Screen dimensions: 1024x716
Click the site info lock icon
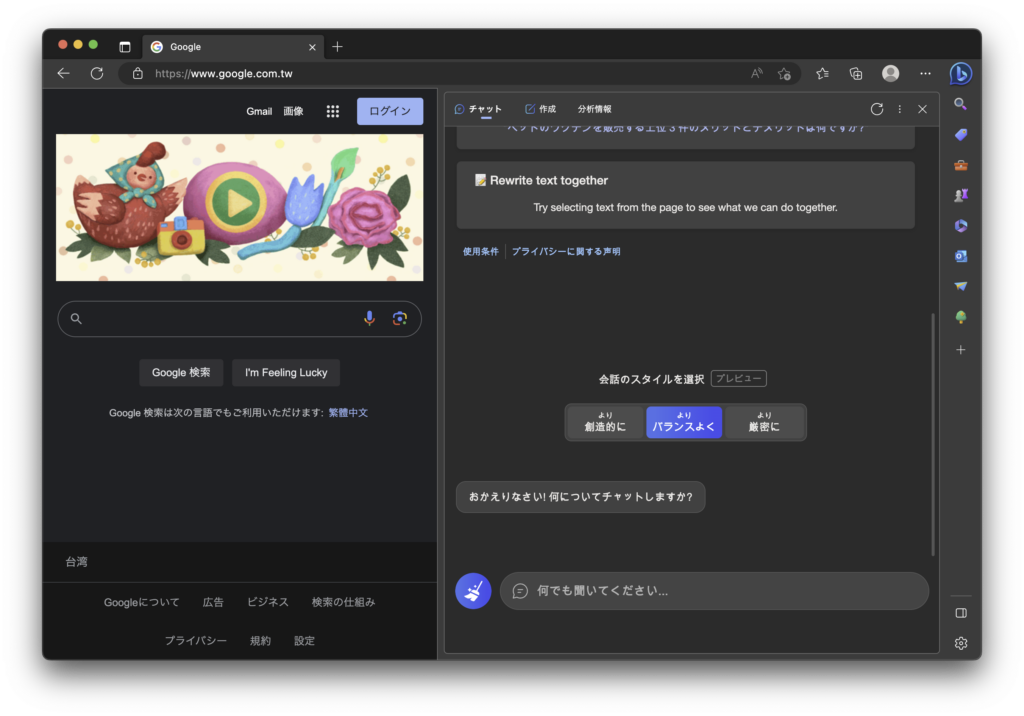click(138, 73)
